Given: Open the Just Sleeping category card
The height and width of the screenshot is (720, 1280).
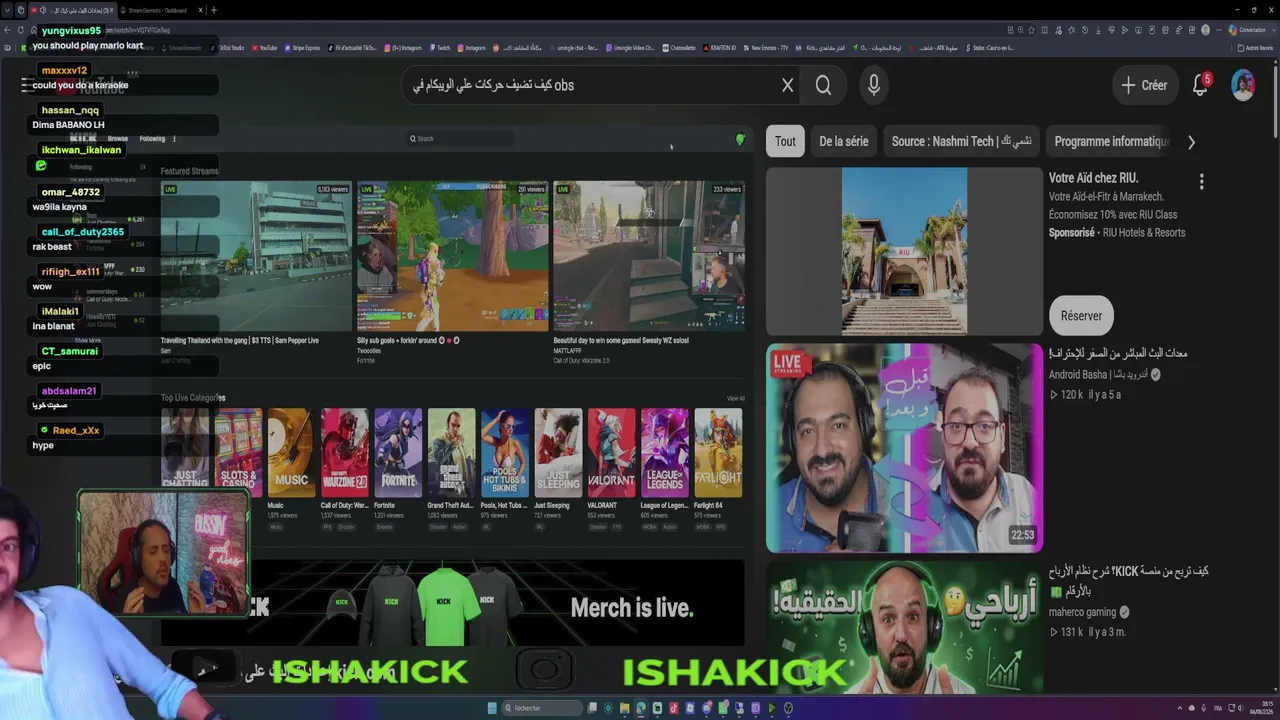Looking at the screenshot, I should pyautogui.click(x=558, y=453).
